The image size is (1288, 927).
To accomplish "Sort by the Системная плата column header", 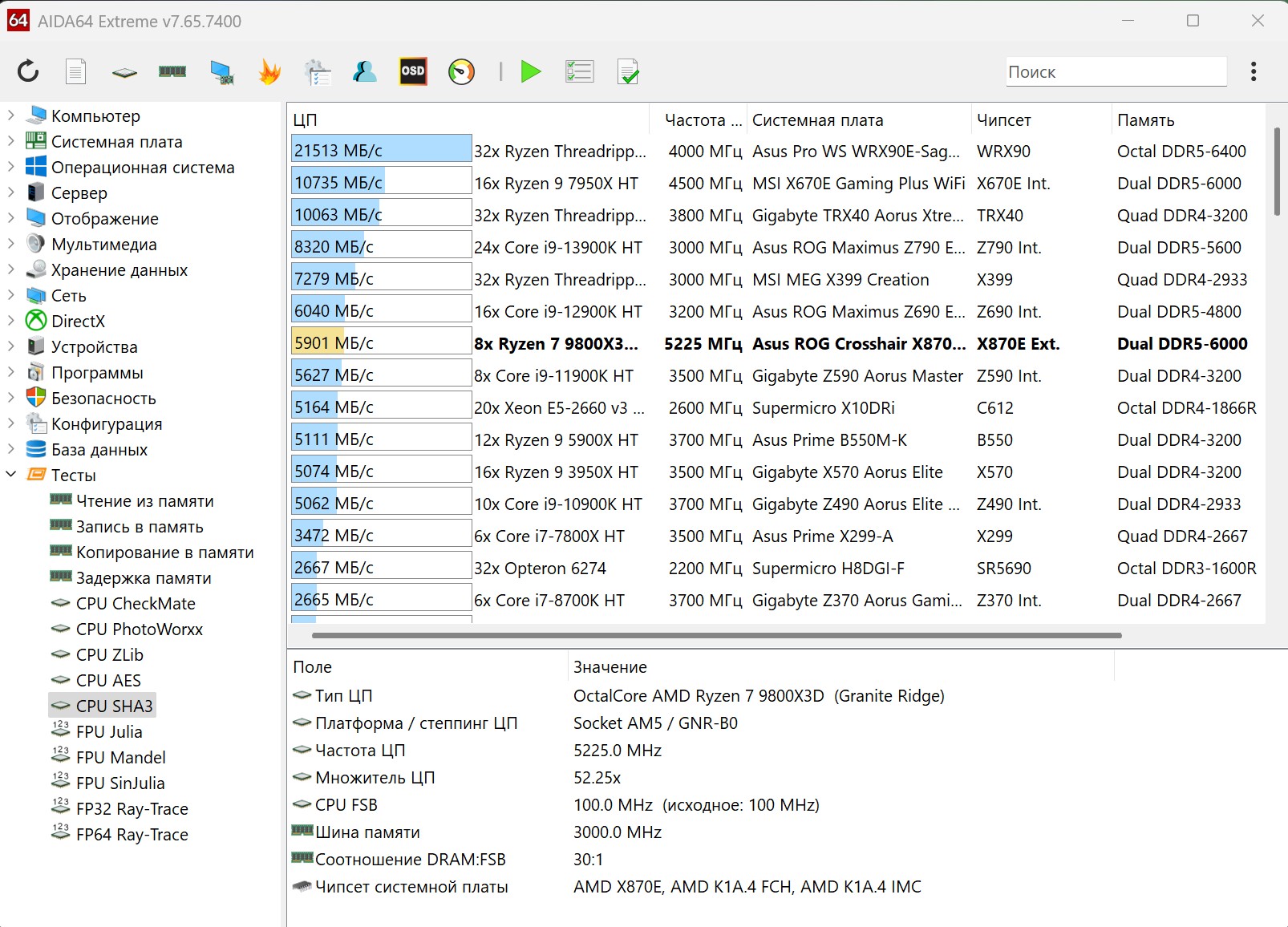I will coord(859,120).
